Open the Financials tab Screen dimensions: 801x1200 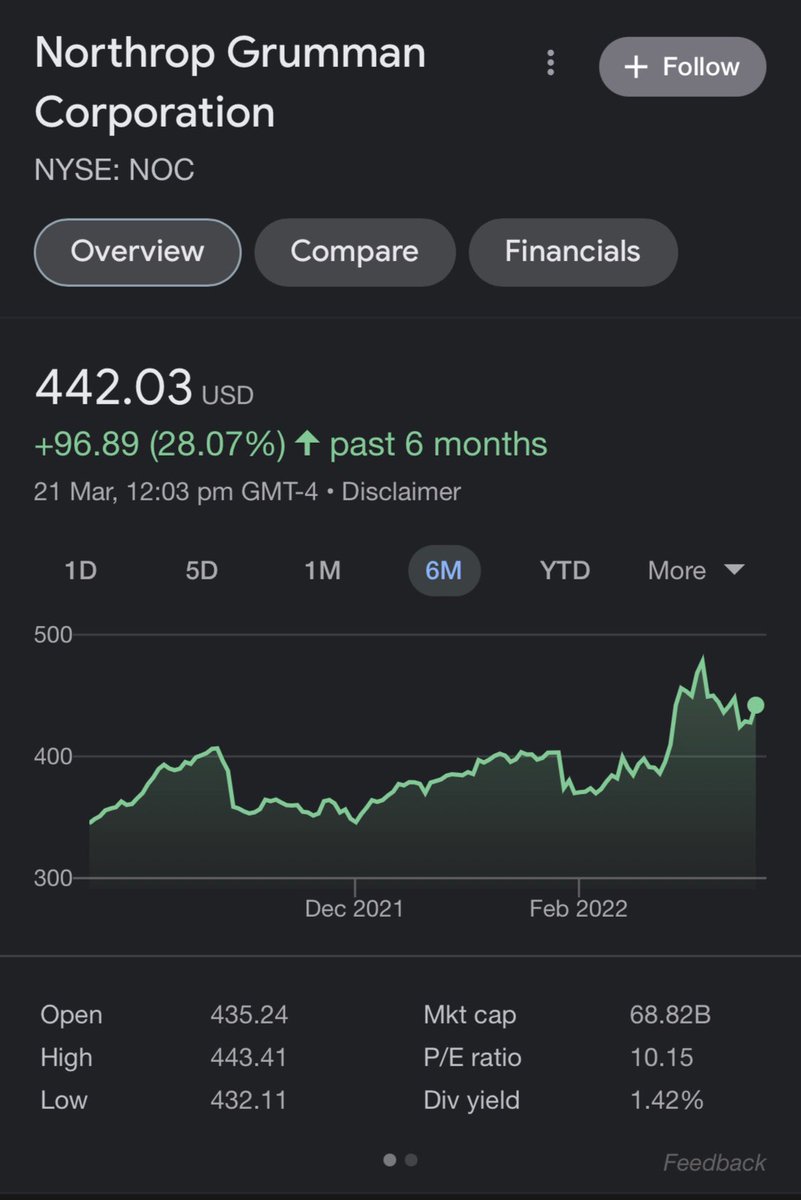(x=573, y=251)
